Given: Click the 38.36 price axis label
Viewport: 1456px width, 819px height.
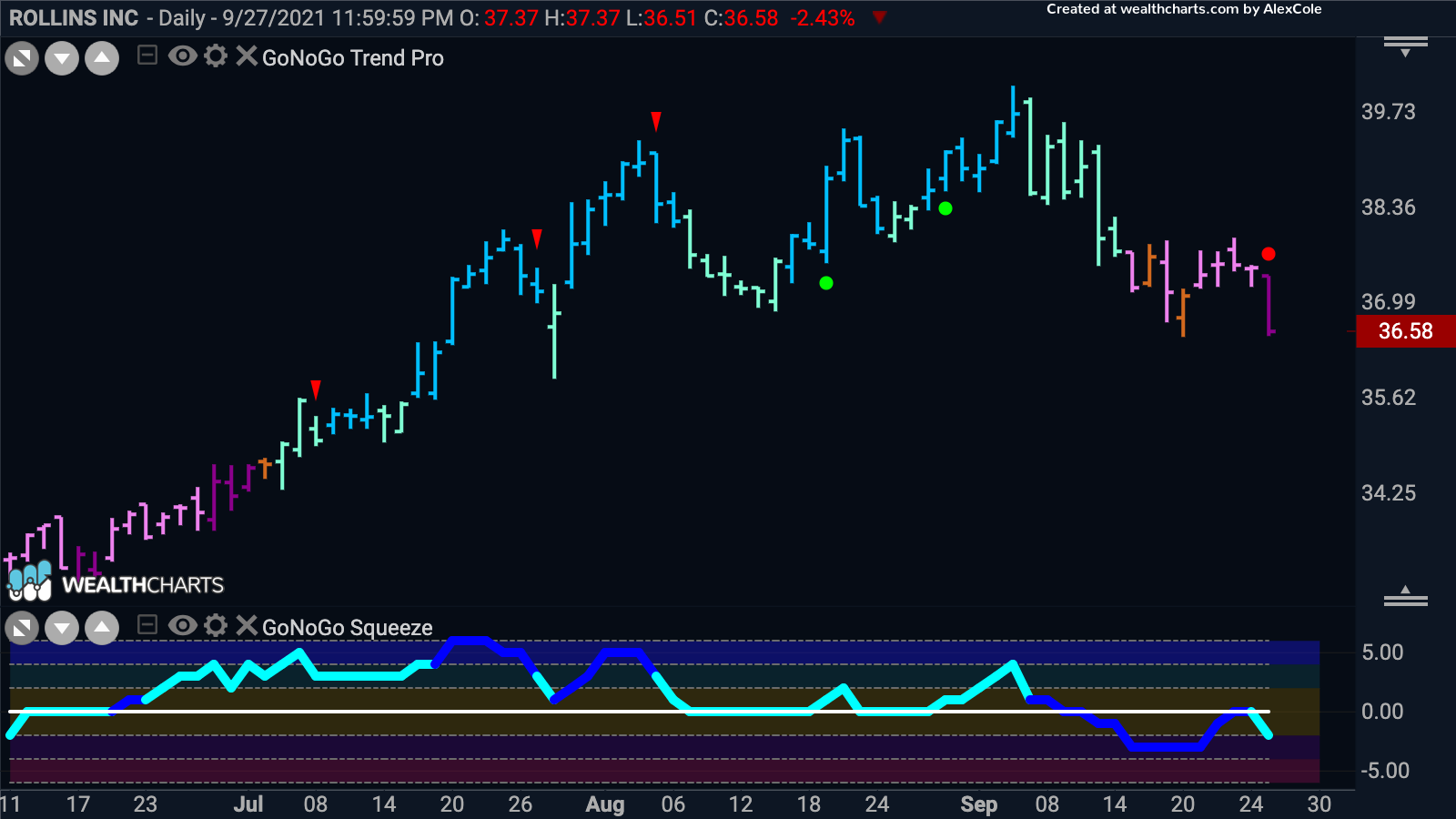Looking at the screenshot, I should pos(1389,207).
